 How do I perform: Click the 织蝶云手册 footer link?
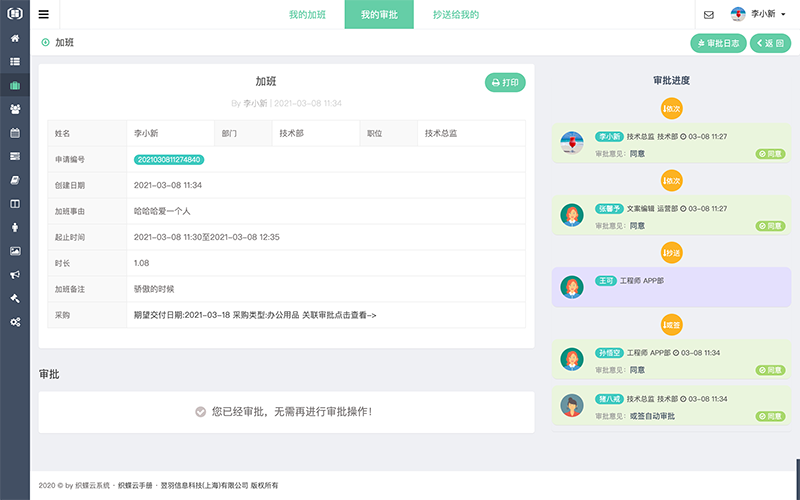pos(135,485)
